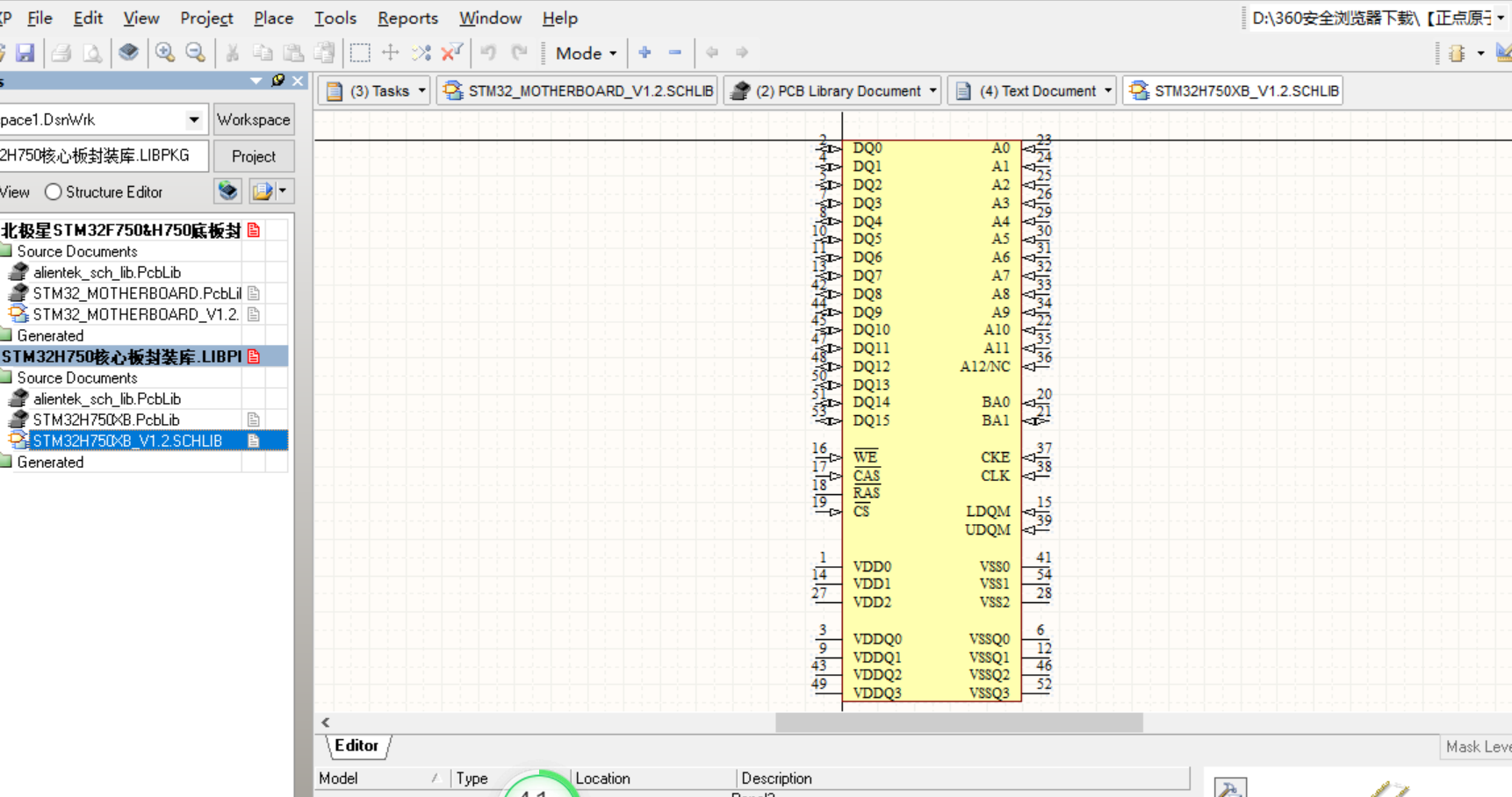Switch to STM32_MOTHERBOARD_V1.2.SCHLIB document tab
The width and height of the screenshot is (1512, 797).
[578, 91]
